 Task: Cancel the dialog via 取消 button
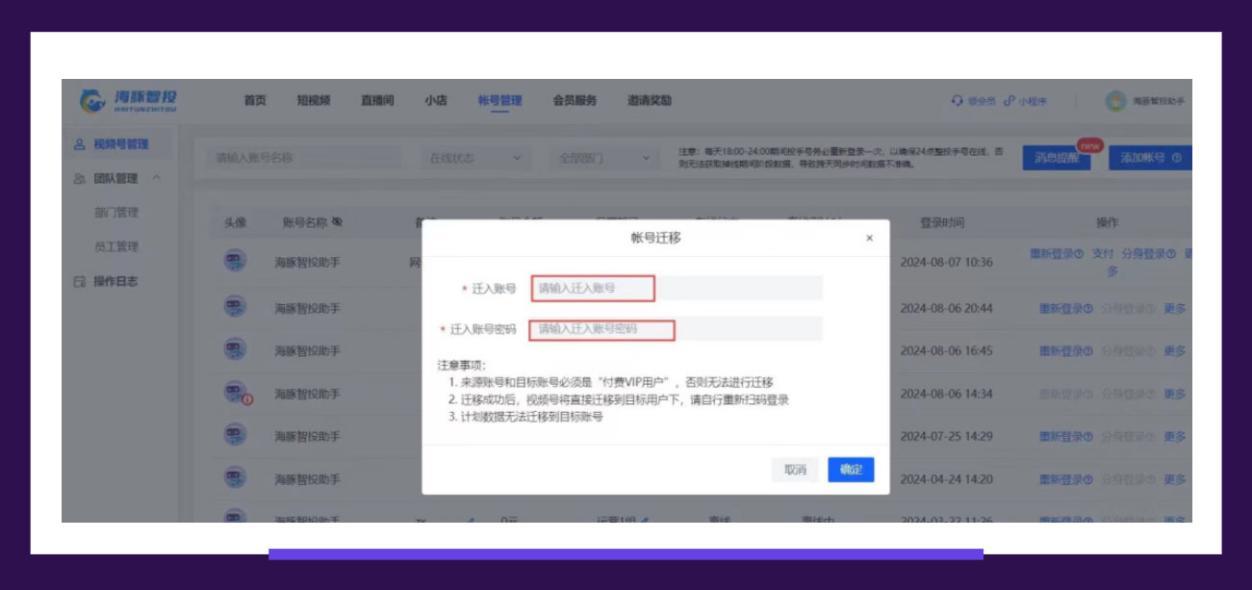(796, 470)
